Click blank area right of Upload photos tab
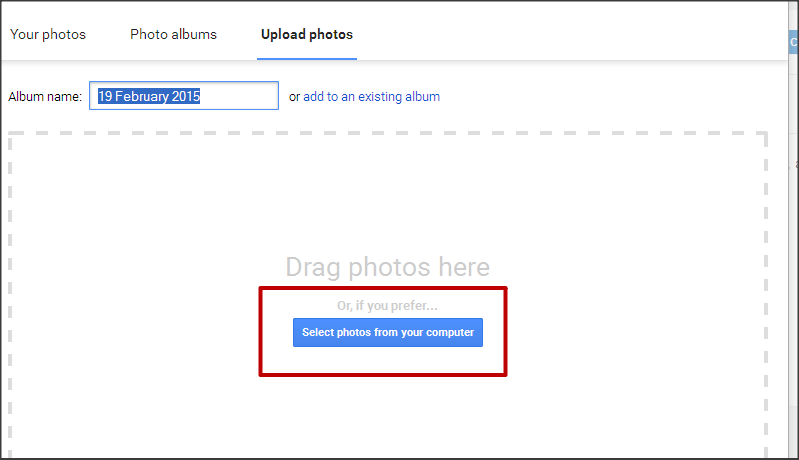This screenshot has width=799, height=460. (x=561, y=35)
